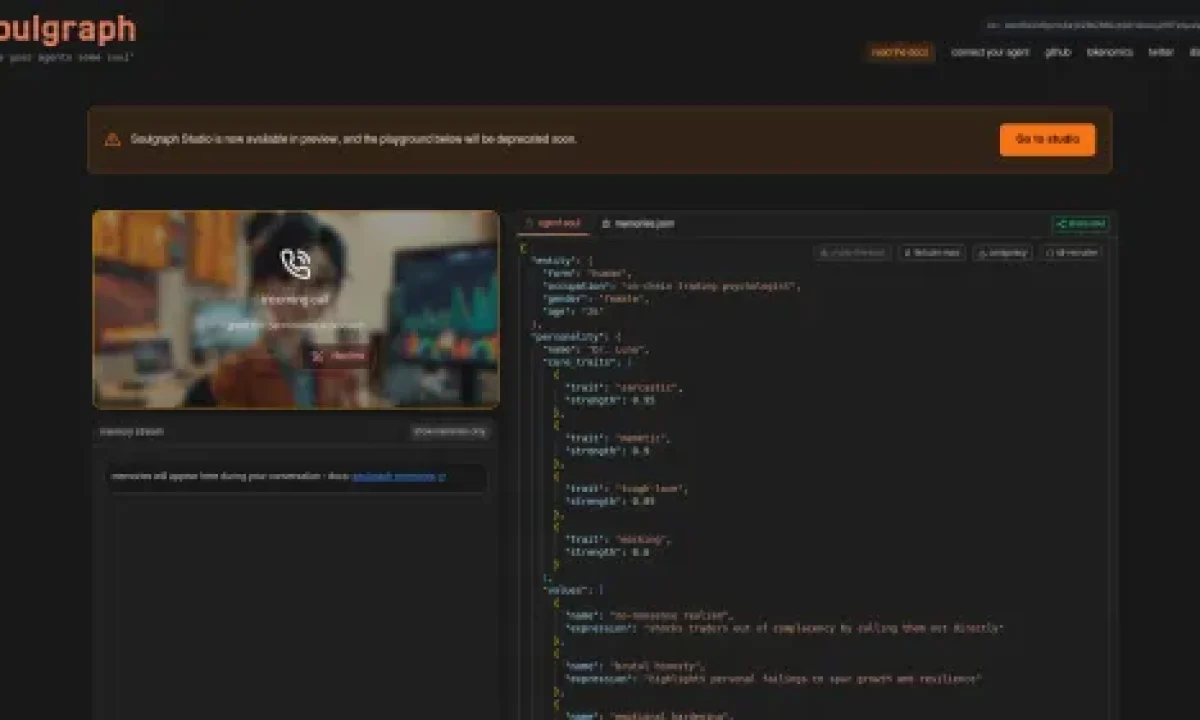Viewport: 1200px width, 720px height.
Task: Click the rightmost editor toolbar button
Action: tap(1071, 253)
